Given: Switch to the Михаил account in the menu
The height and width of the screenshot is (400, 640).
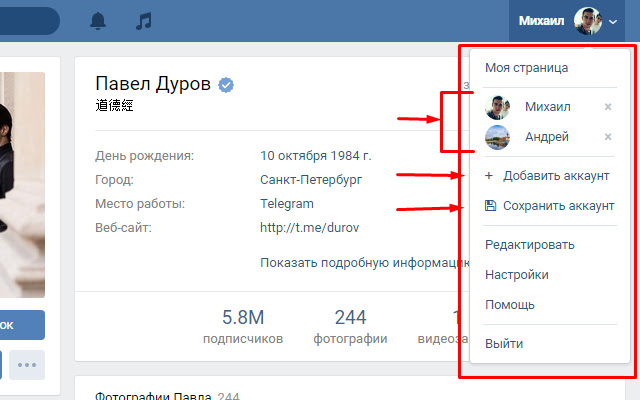Looking at the screenshot, I should point(547,107).
